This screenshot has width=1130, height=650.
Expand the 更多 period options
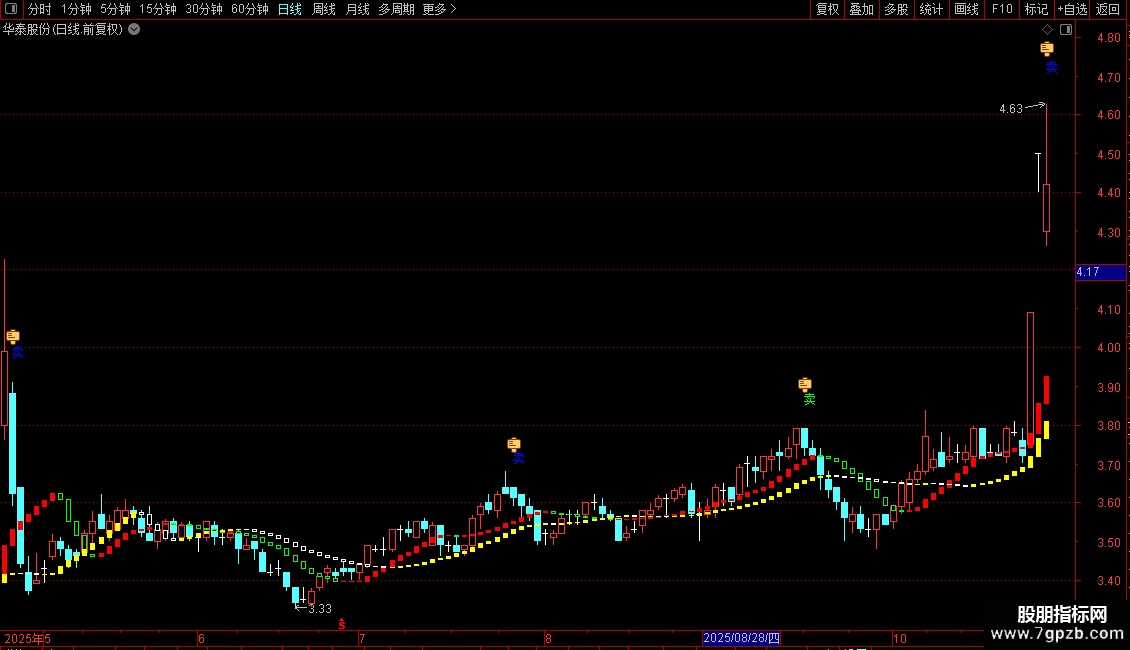pos(439,9)
